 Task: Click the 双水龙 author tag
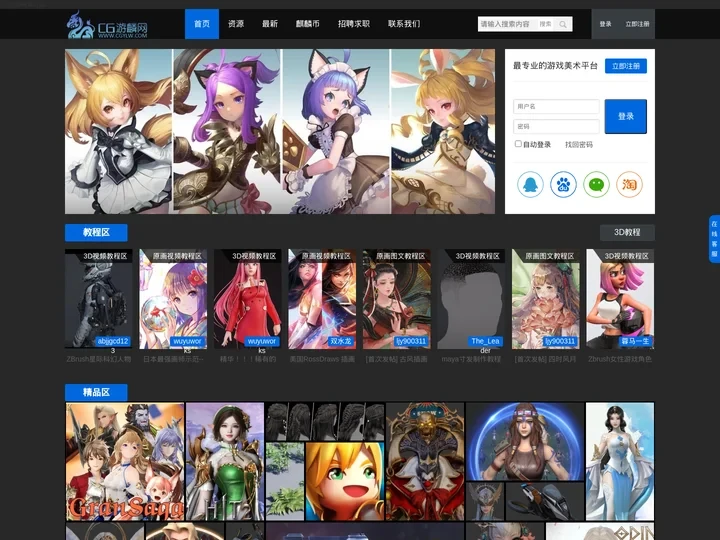[x=341, y=341]
